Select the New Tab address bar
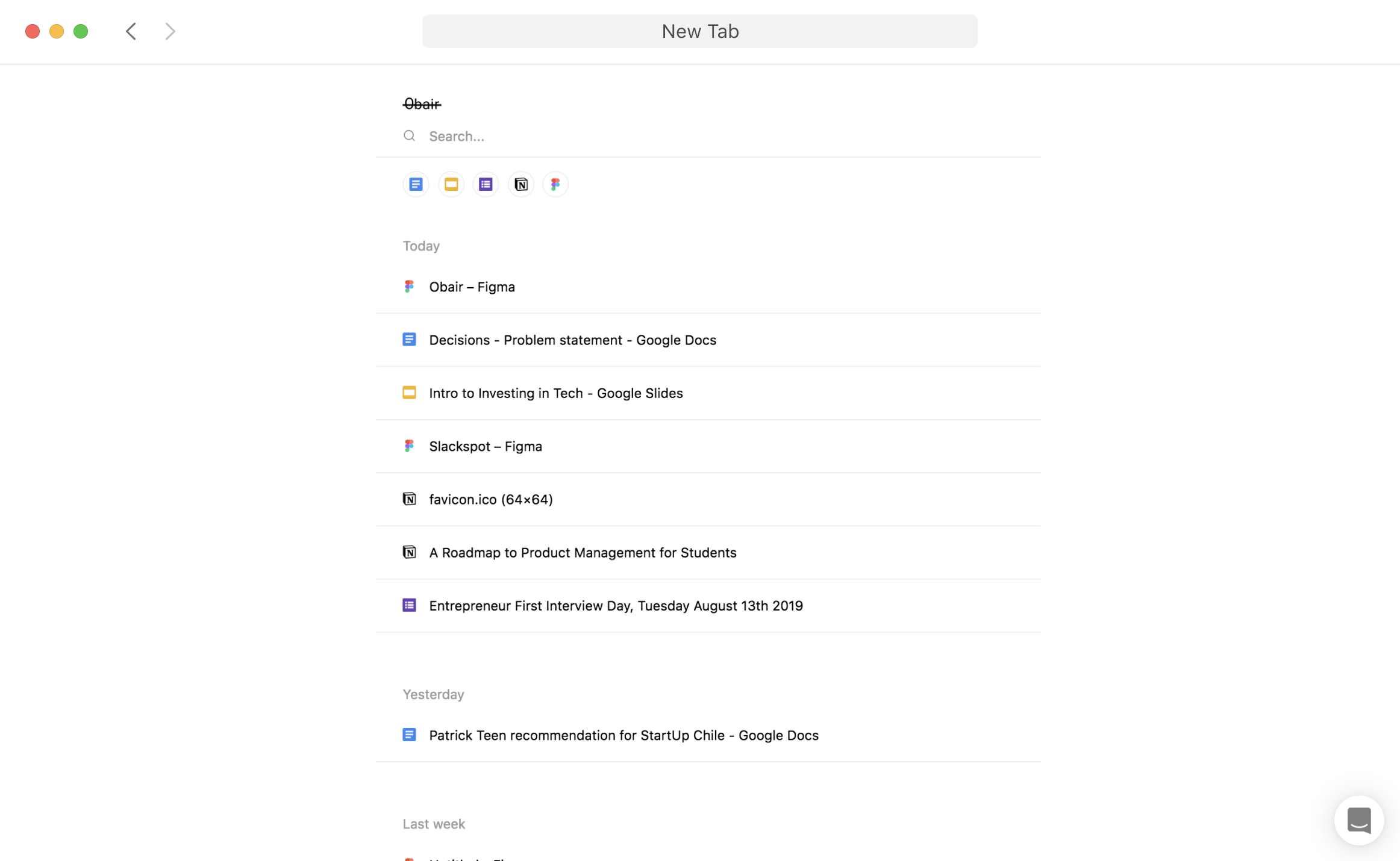 click(x=700, y=31)
